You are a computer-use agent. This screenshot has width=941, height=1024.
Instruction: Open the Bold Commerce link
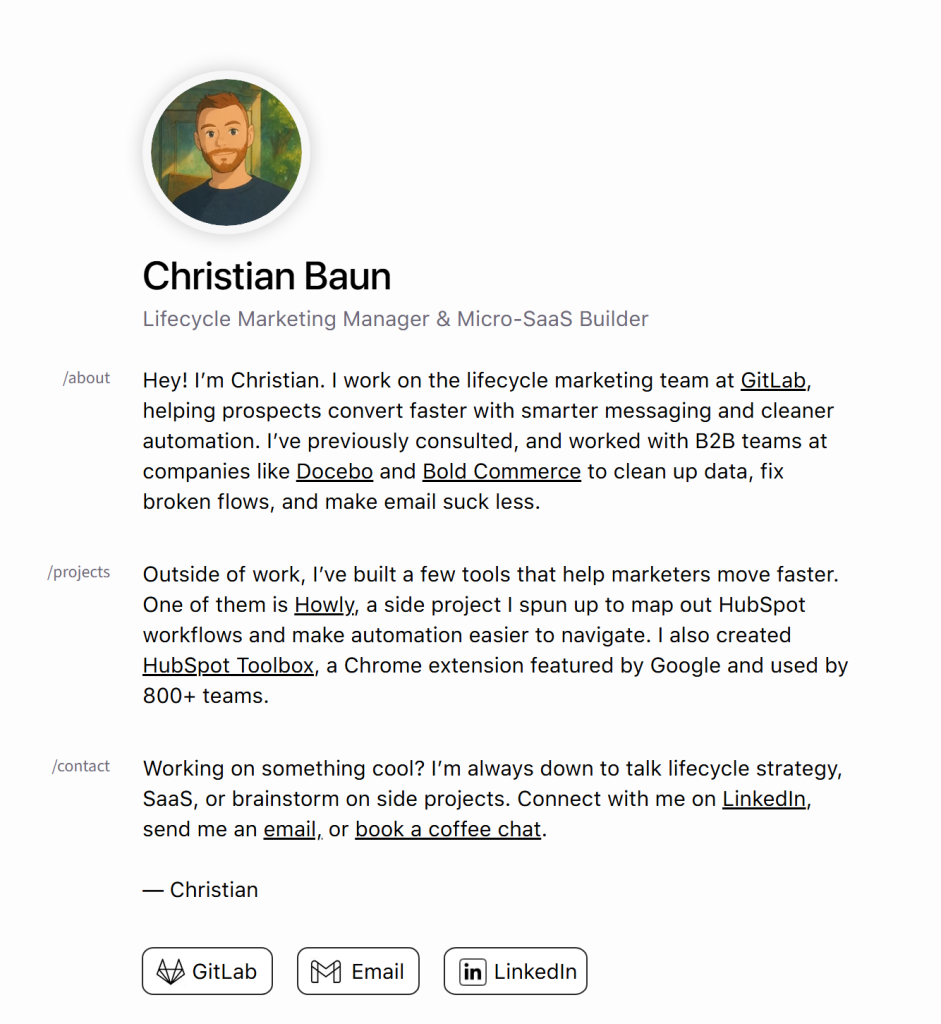501,470
